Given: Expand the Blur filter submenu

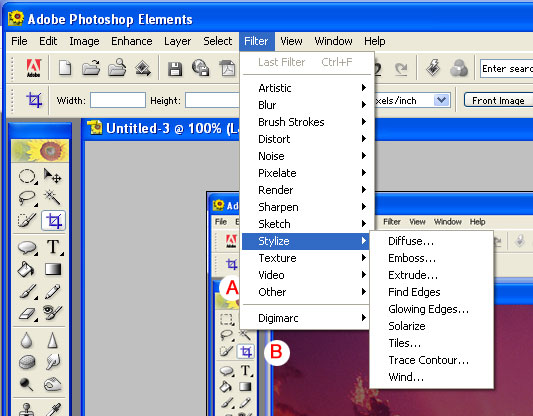Looking at the screenshot, I should click(x=308, y=105).
